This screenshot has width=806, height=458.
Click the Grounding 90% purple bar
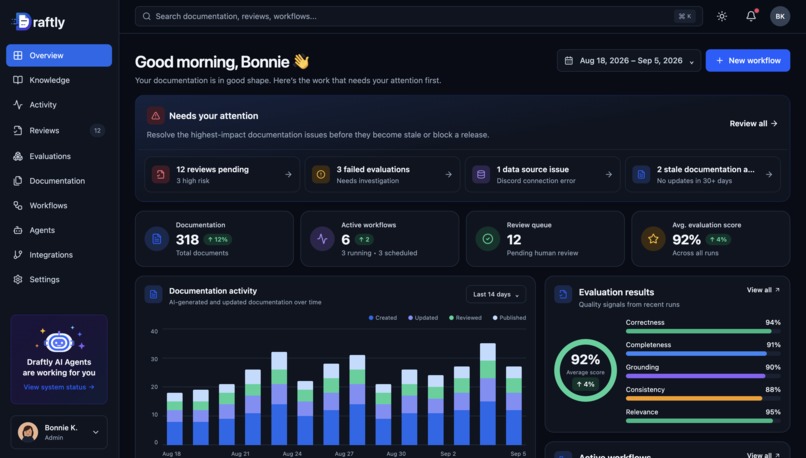pyautogui.click(x=703, y=376)
